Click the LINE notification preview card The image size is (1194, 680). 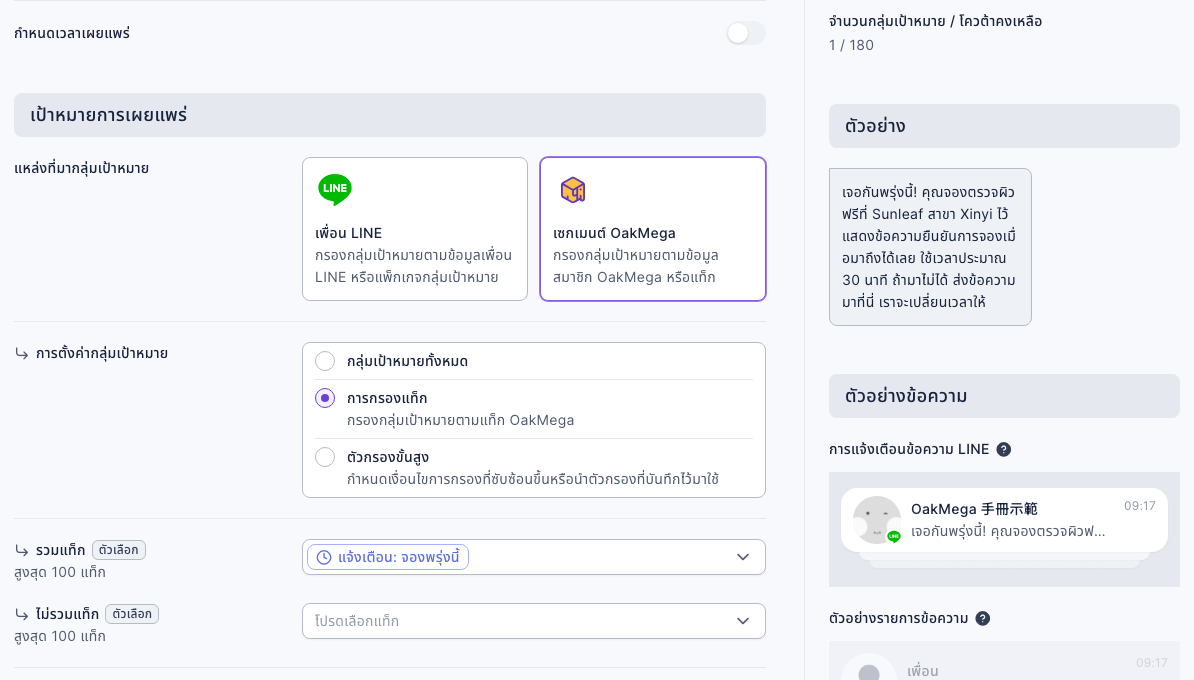[1004, 520]
